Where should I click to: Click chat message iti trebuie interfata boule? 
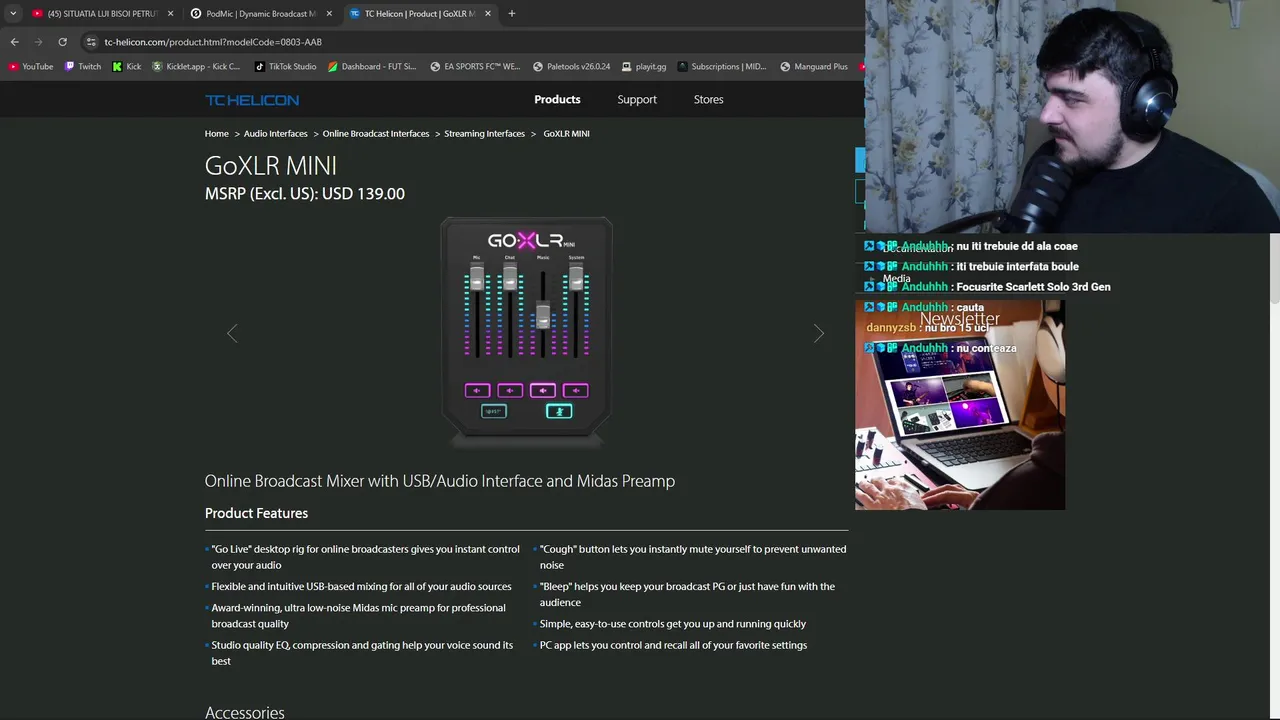coord(972,266)
